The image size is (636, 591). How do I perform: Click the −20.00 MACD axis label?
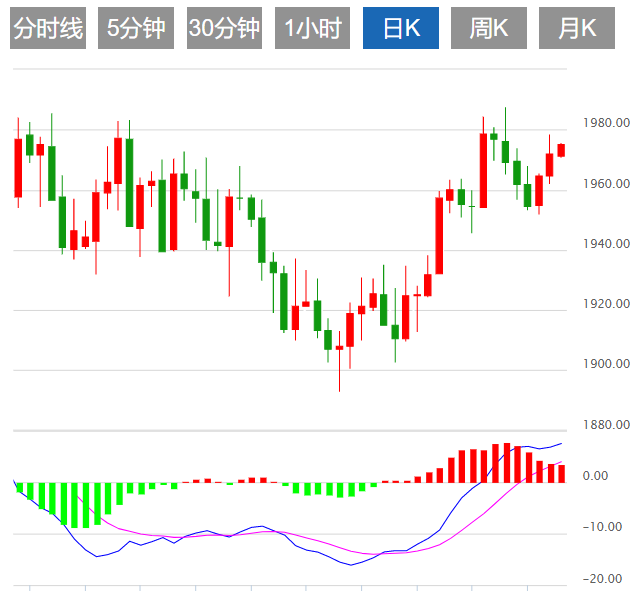(602, 578)
